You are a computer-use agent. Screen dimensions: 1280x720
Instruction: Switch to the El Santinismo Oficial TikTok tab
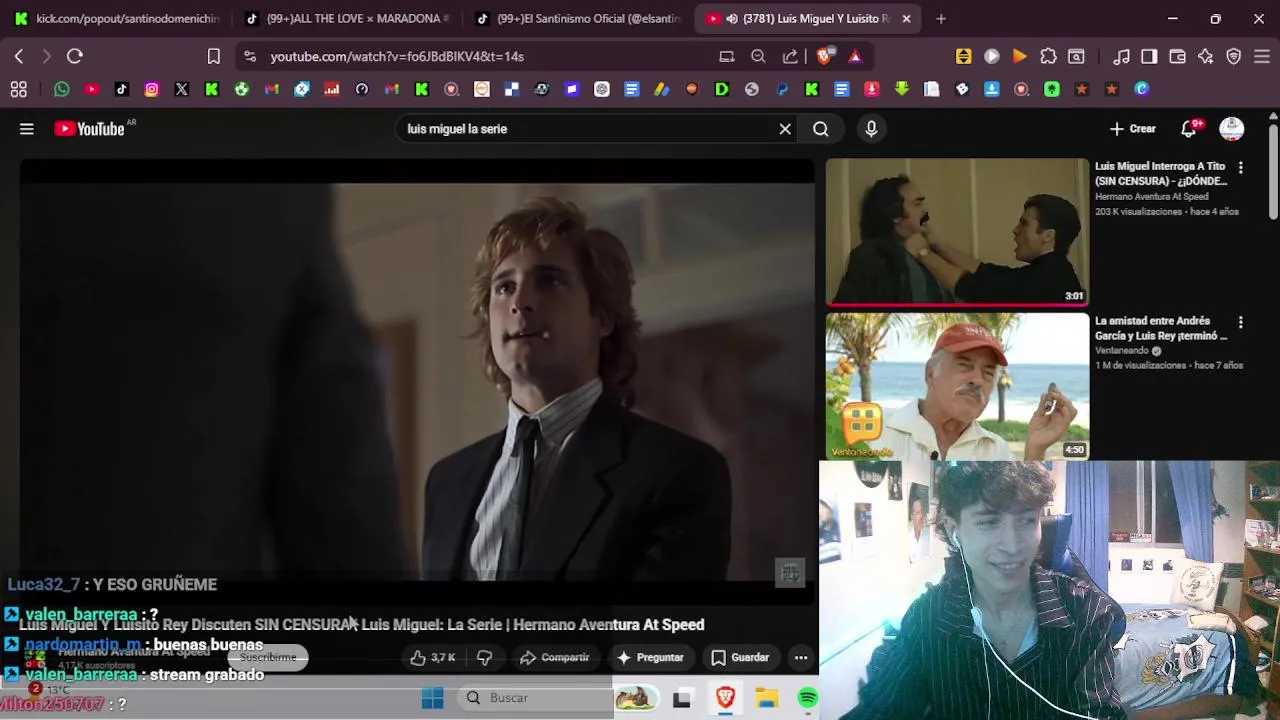pos(578,18)
